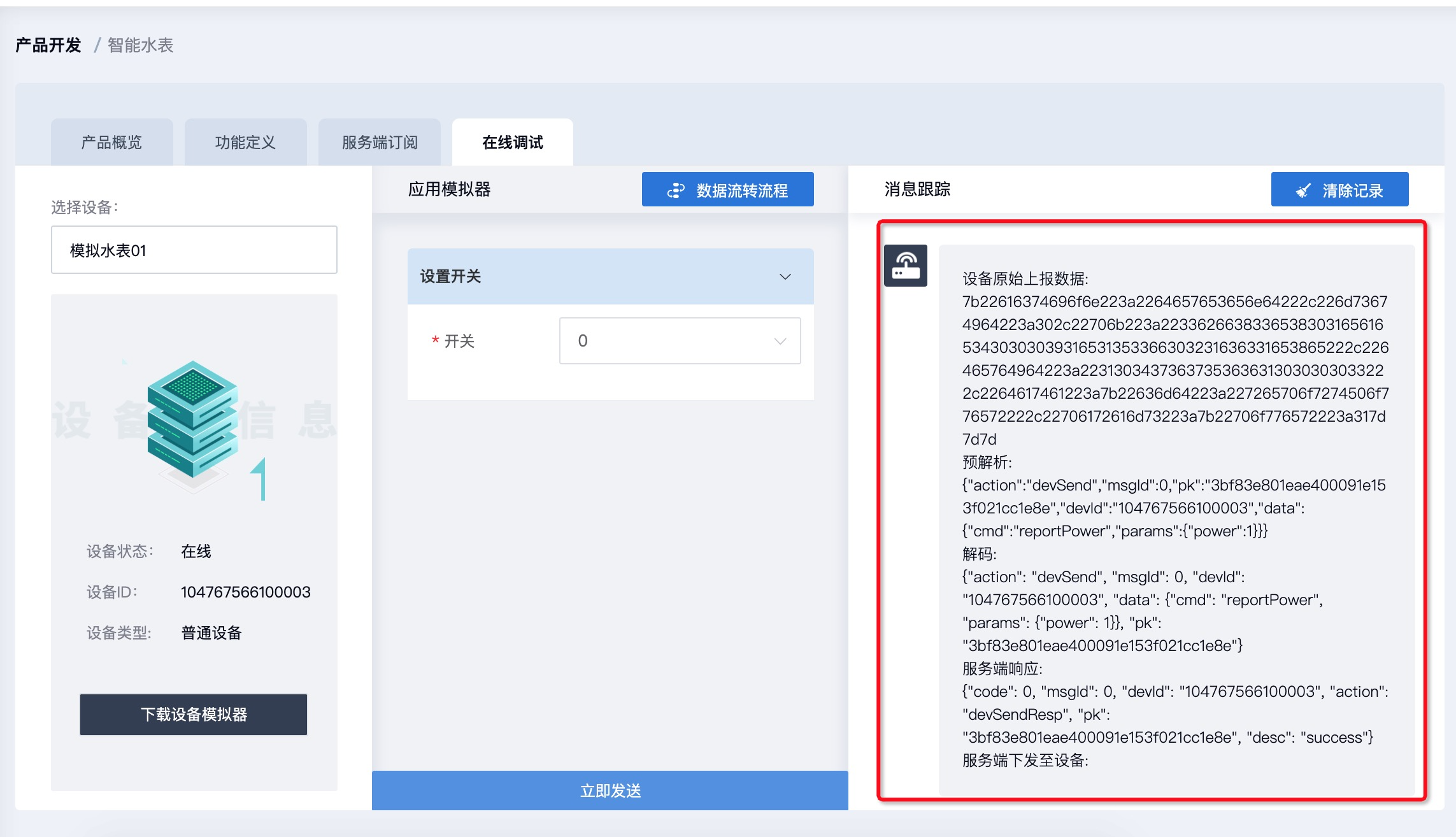Viewport: 1456px width, 837px height.
Task: Click the 设置开关 header label
Action: pyautogui.click(x=450, y=276)
